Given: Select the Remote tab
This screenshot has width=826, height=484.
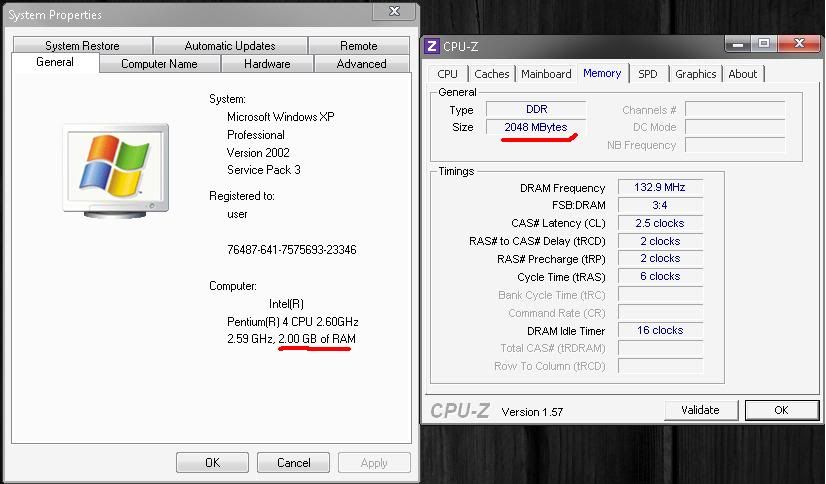Looking at the screenshot, I should [x=359, y=46].
